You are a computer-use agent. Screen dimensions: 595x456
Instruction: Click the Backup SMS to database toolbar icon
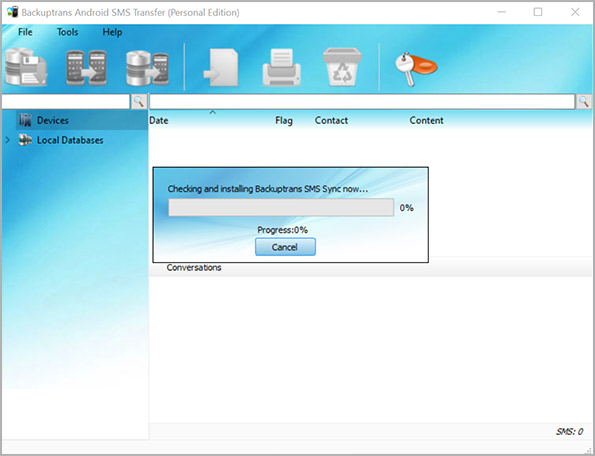coord(26,67)
